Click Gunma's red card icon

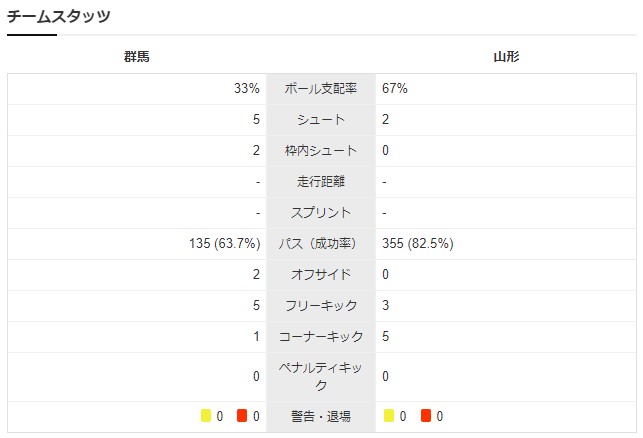coord(242,416)
